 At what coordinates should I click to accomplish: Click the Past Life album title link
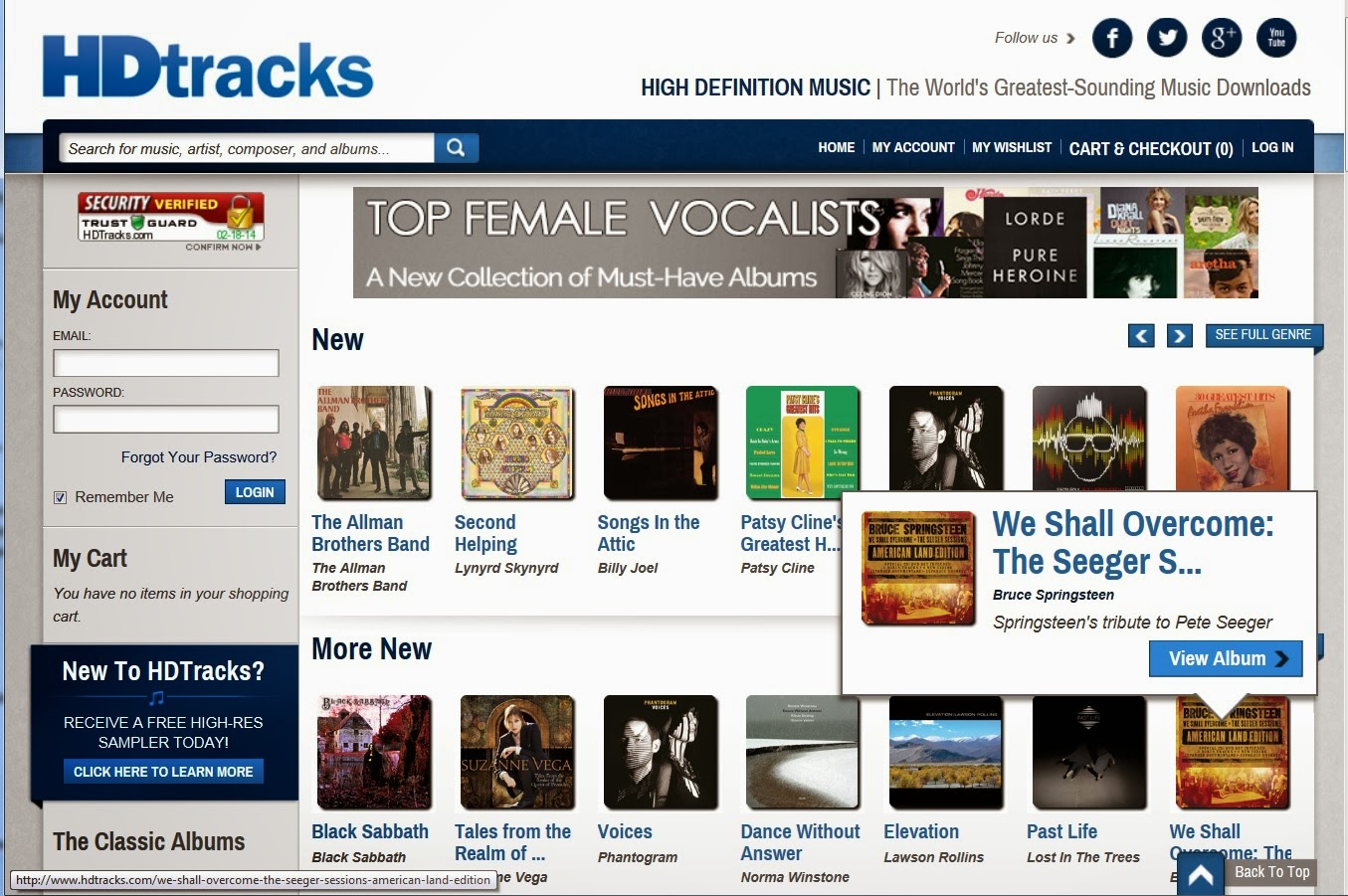[x=1061, y=831]
